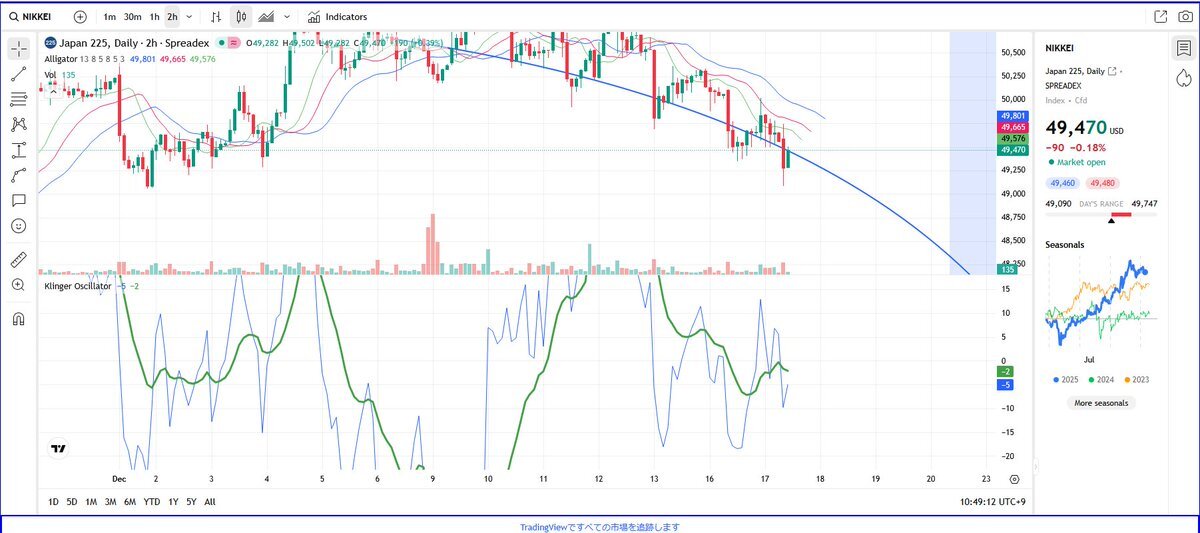Set the date range to 1M
The image size is (1200, 533).
91,501
